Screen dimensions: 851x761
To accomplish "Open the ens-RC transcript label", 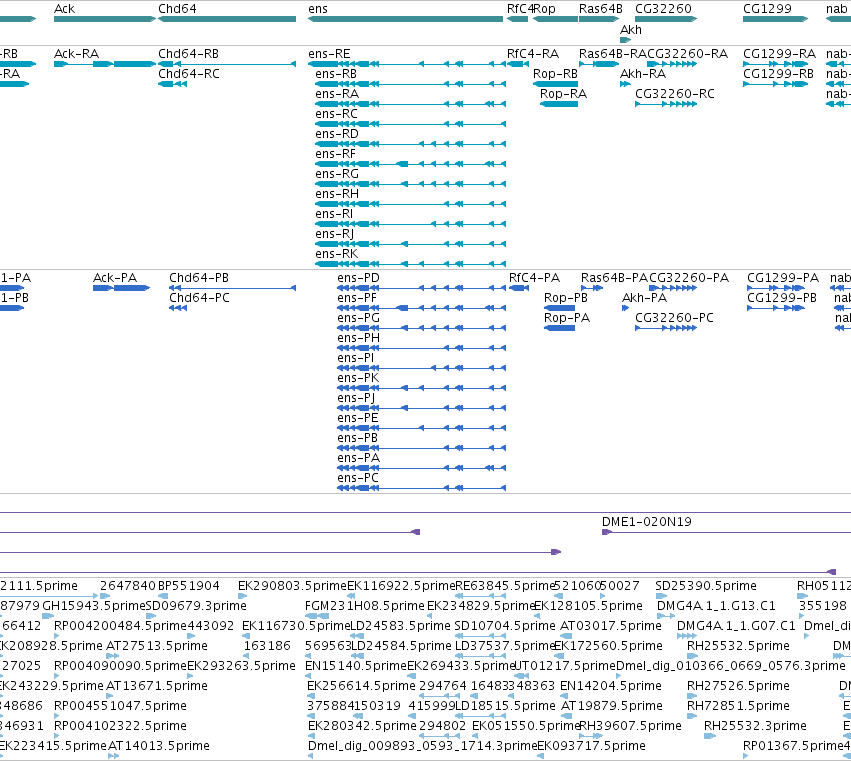I will tap(336, 114).
